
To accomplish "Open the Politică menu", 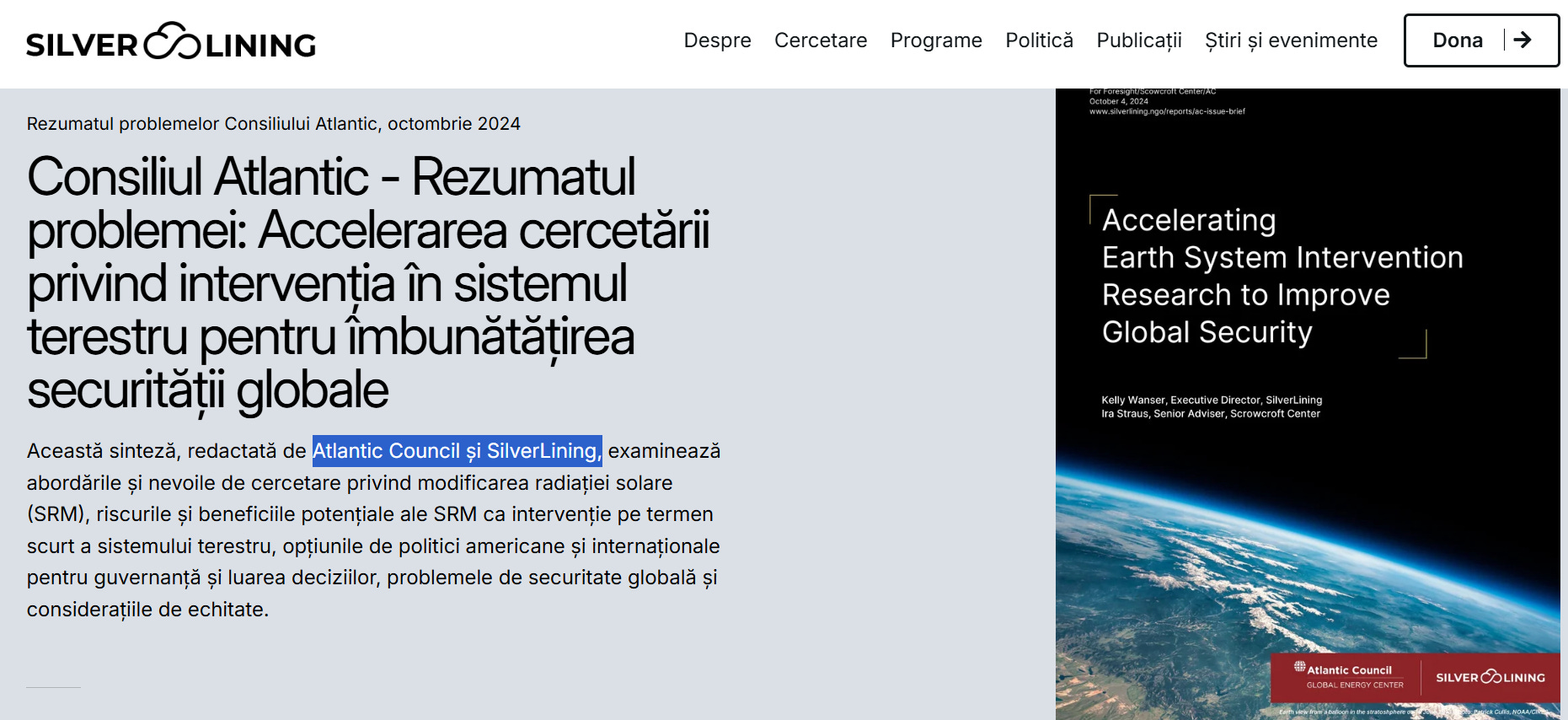I will (1039, 40).
